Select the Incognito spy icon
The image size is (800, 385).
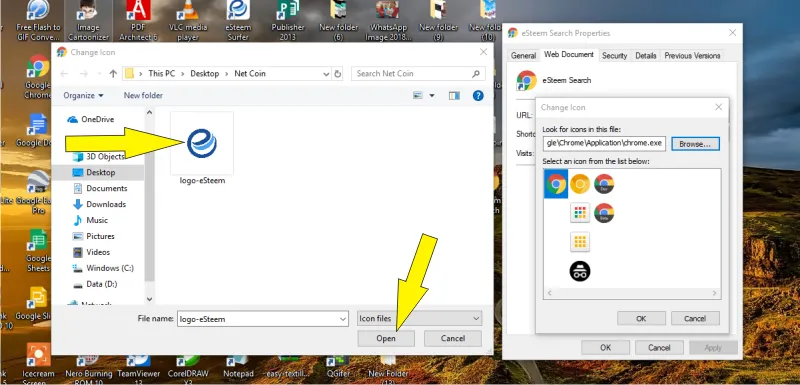coord(580,271)
